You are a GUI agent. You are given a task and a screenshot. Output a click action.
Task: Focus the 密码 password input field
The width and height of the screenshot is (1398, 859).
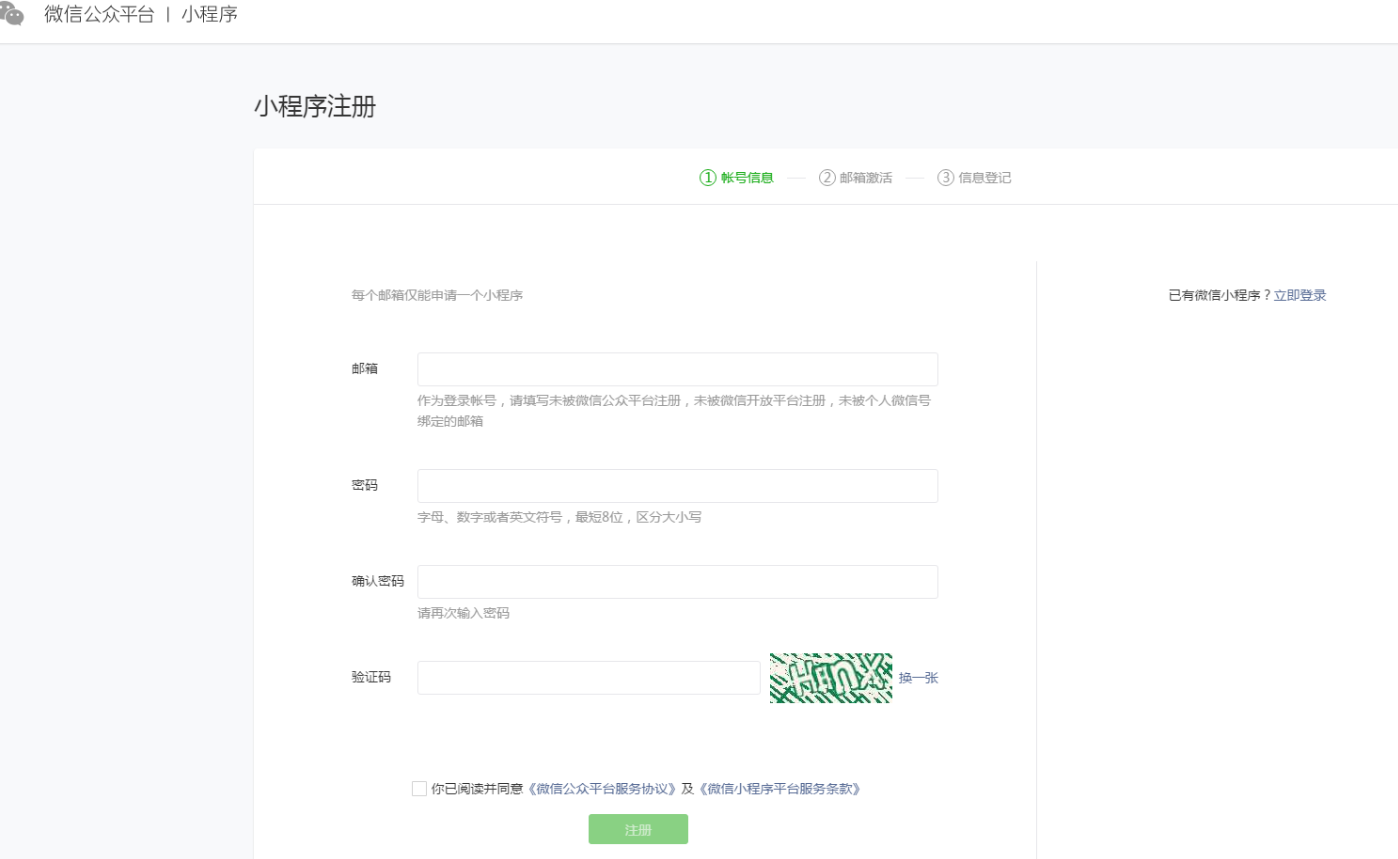677,486
